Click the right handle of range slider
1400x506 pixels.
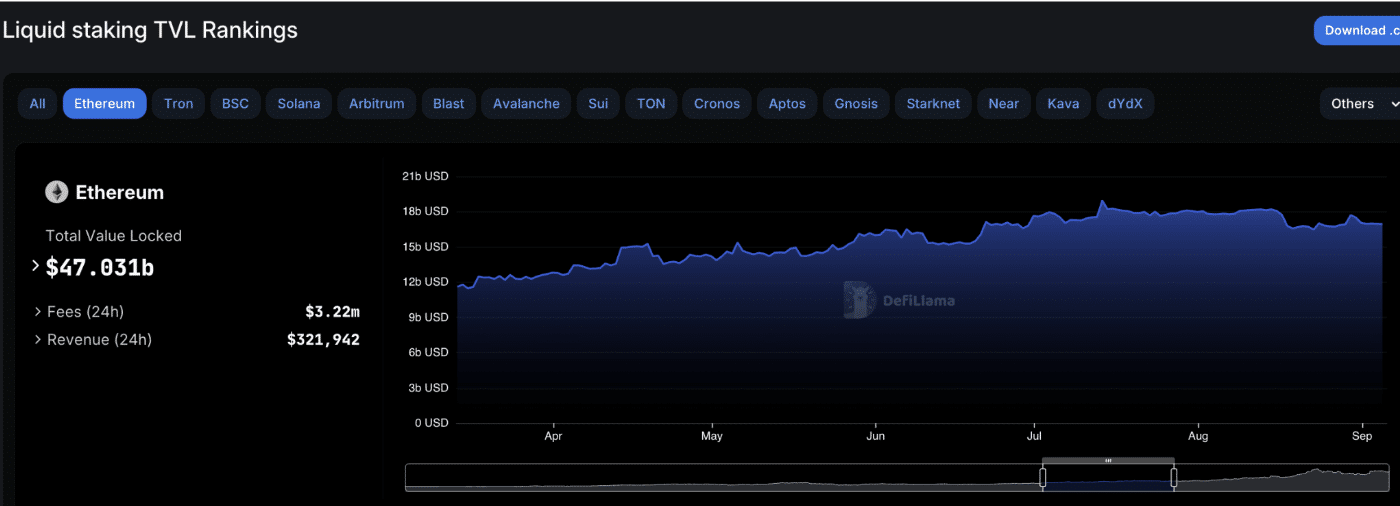coord(1173,478)
